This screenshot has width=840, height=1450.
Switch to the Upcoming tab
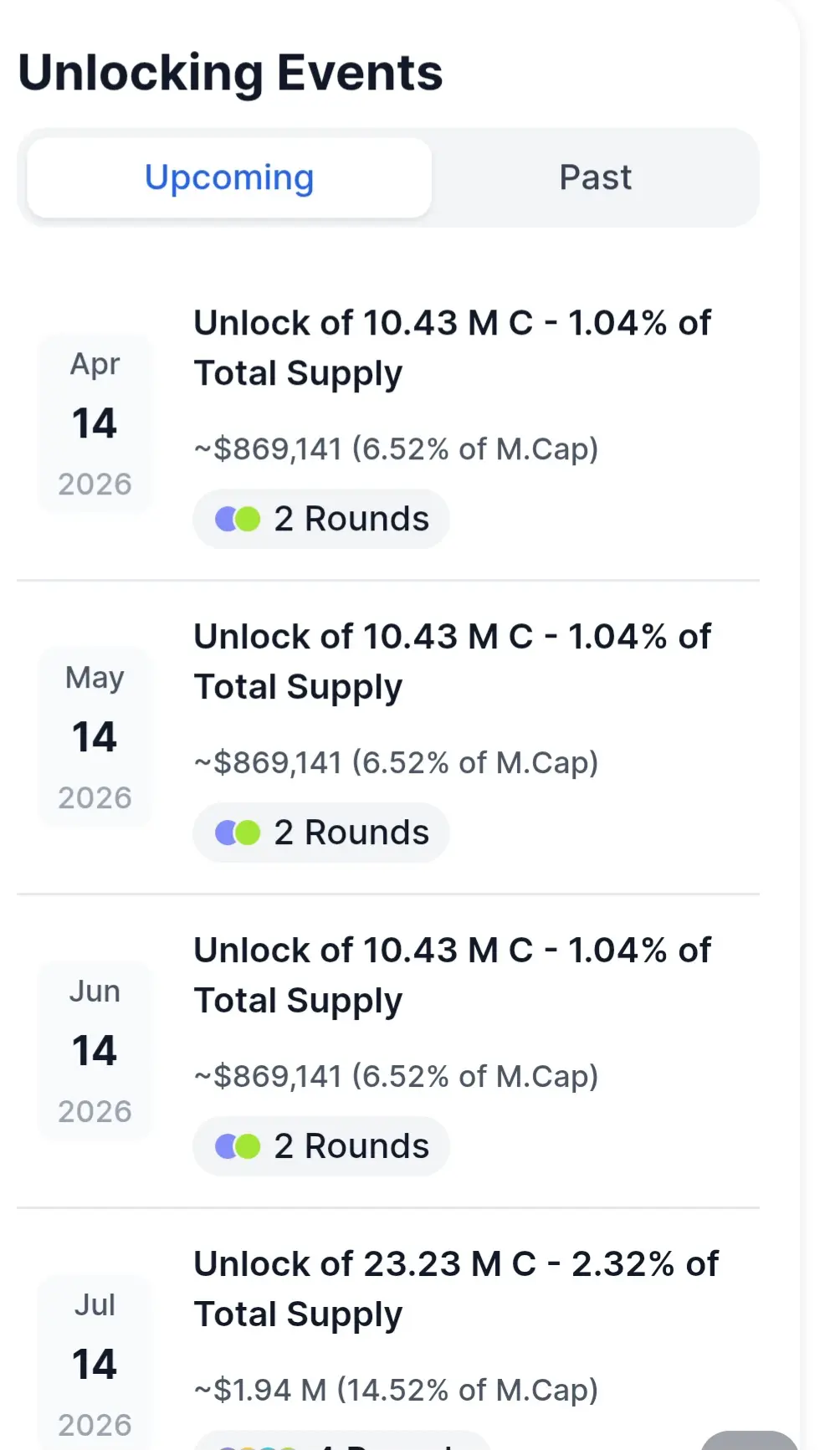(229, 178)
